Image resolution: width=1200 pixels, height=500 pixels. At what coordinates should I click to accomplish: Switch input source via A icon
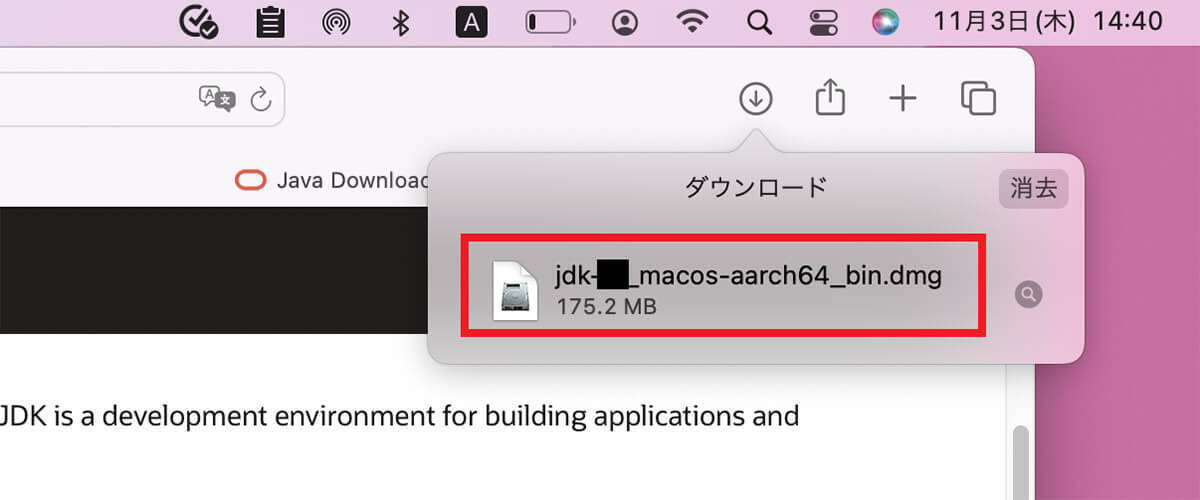(x=471, y=22)
